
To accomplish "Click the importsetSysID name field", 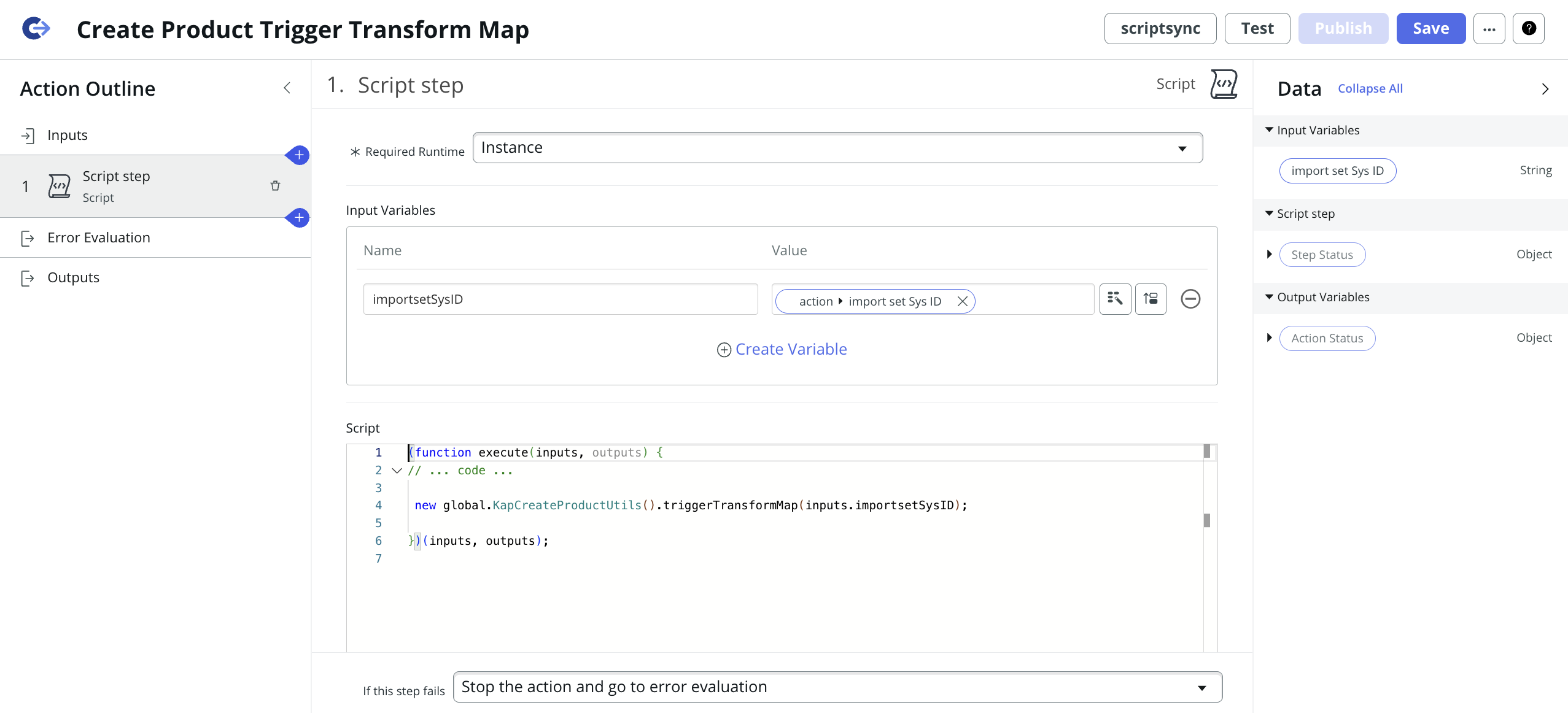I will coord(560,299).
